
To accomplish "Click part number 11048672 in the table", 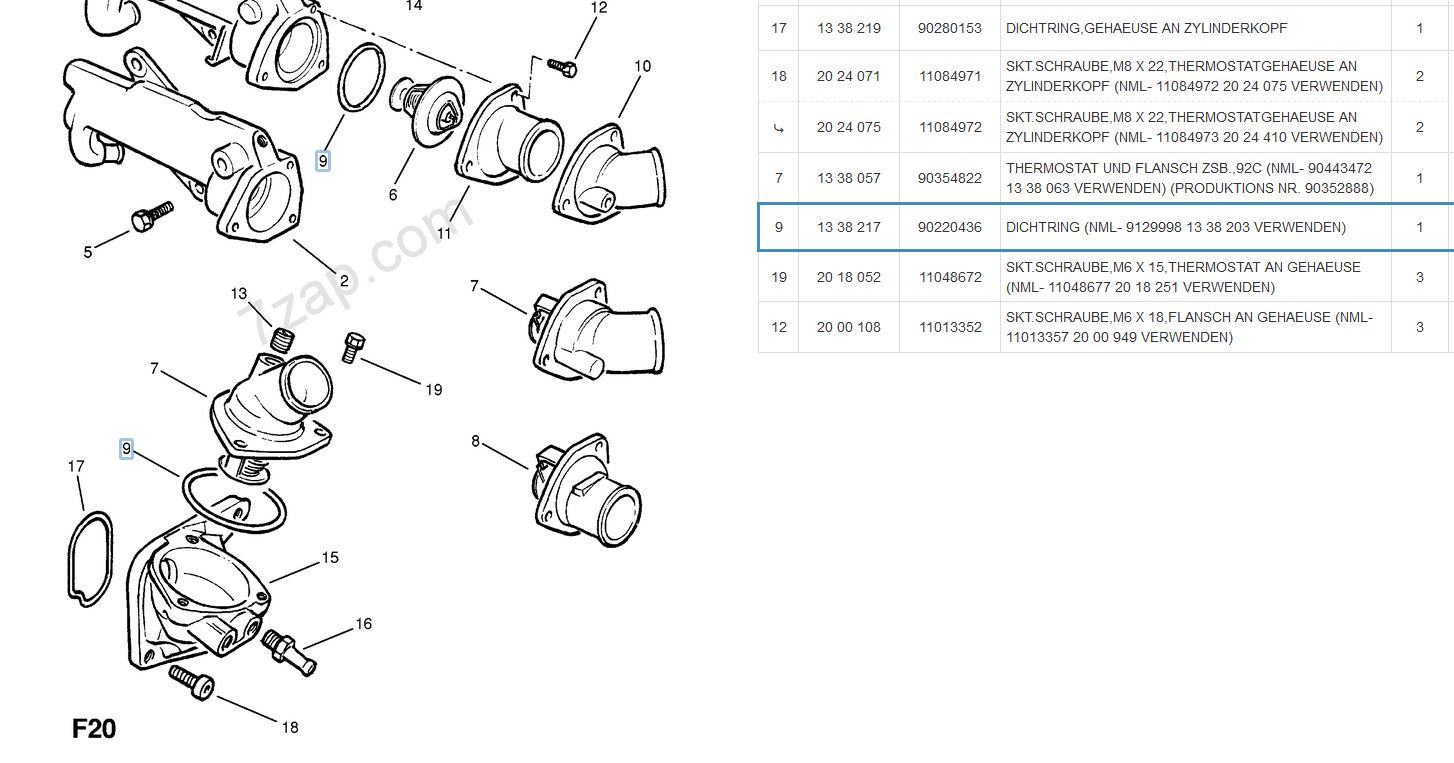I will click(949, 277).
